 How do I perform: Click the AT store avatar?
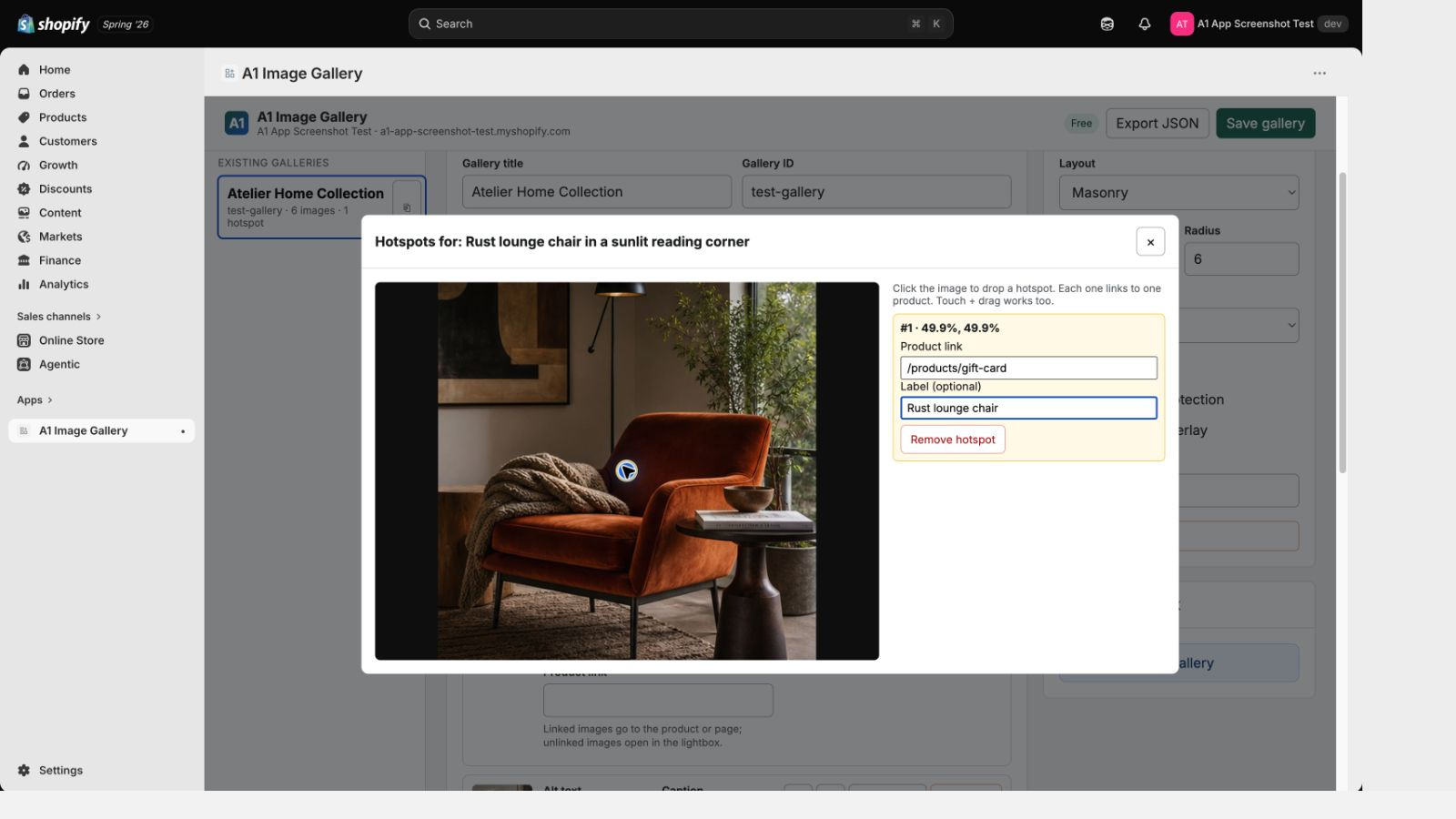coord(1181,24)
